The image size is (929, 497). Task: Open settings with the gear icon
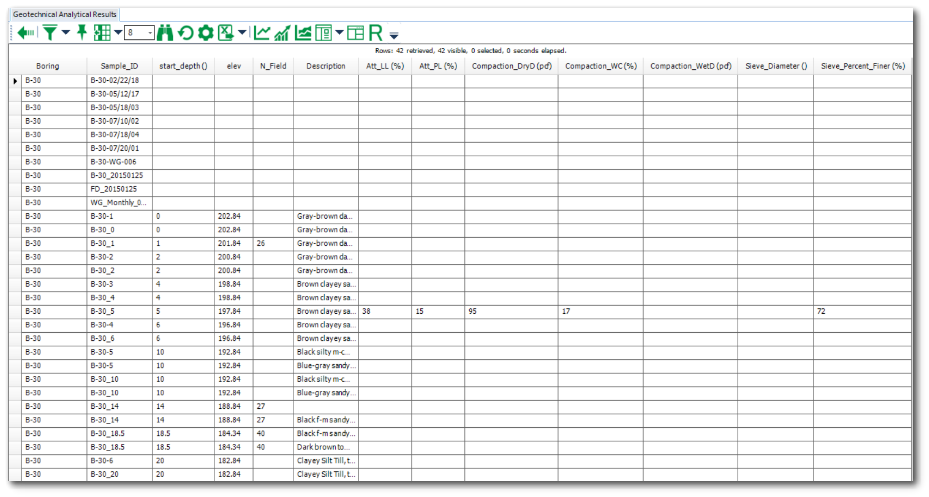coord(205,33)
